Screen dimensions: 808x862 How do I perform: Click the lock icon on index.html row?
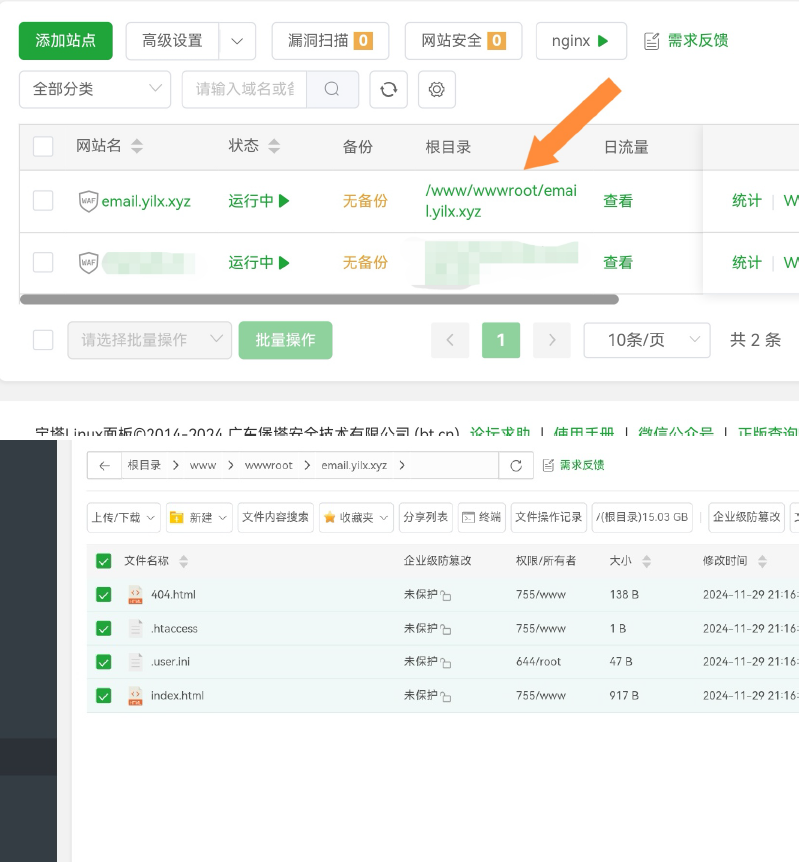[x=446, y=697]
